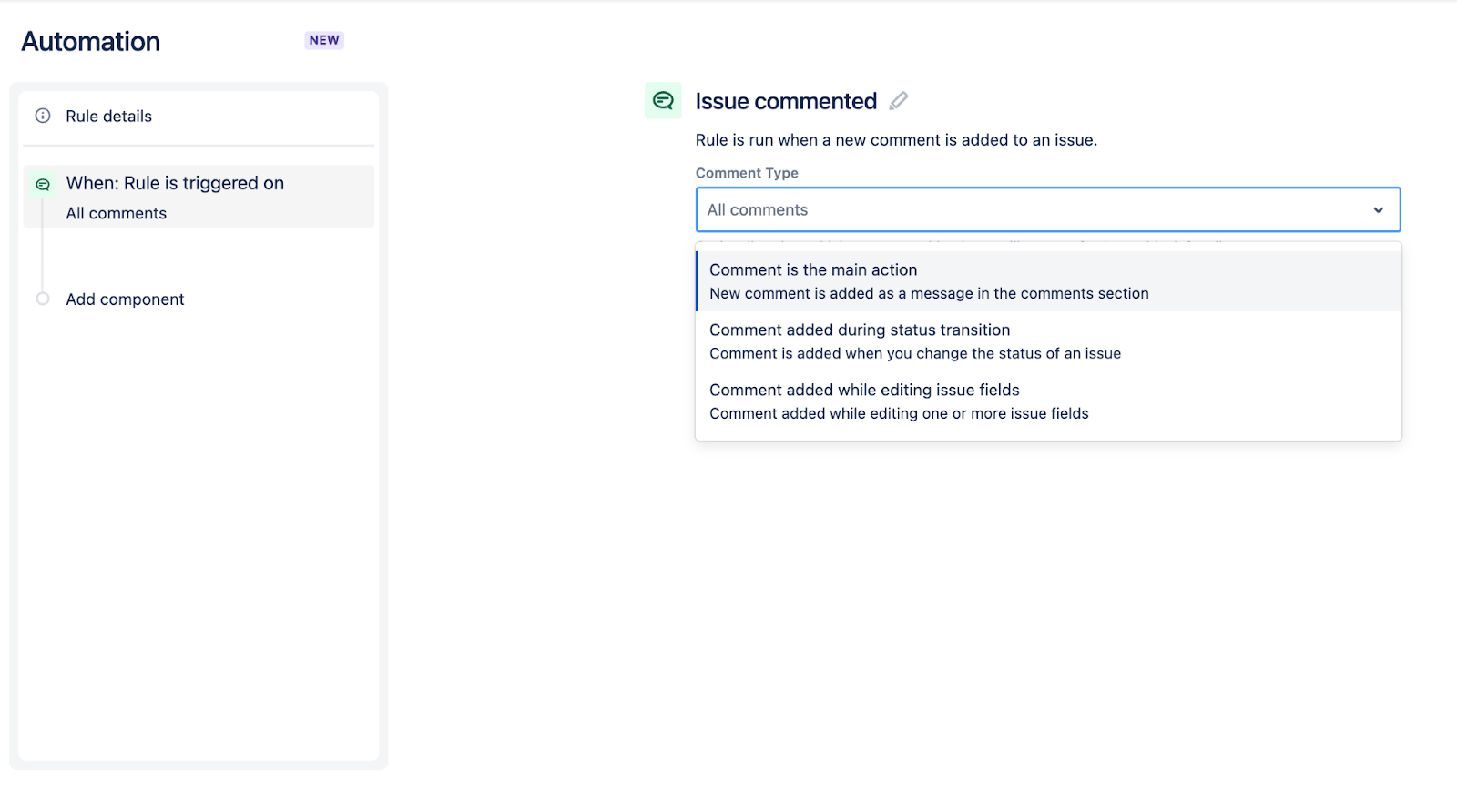Click the Automation page heading
This screenshot has width=1457, height=812.
[x=91, y=42]
